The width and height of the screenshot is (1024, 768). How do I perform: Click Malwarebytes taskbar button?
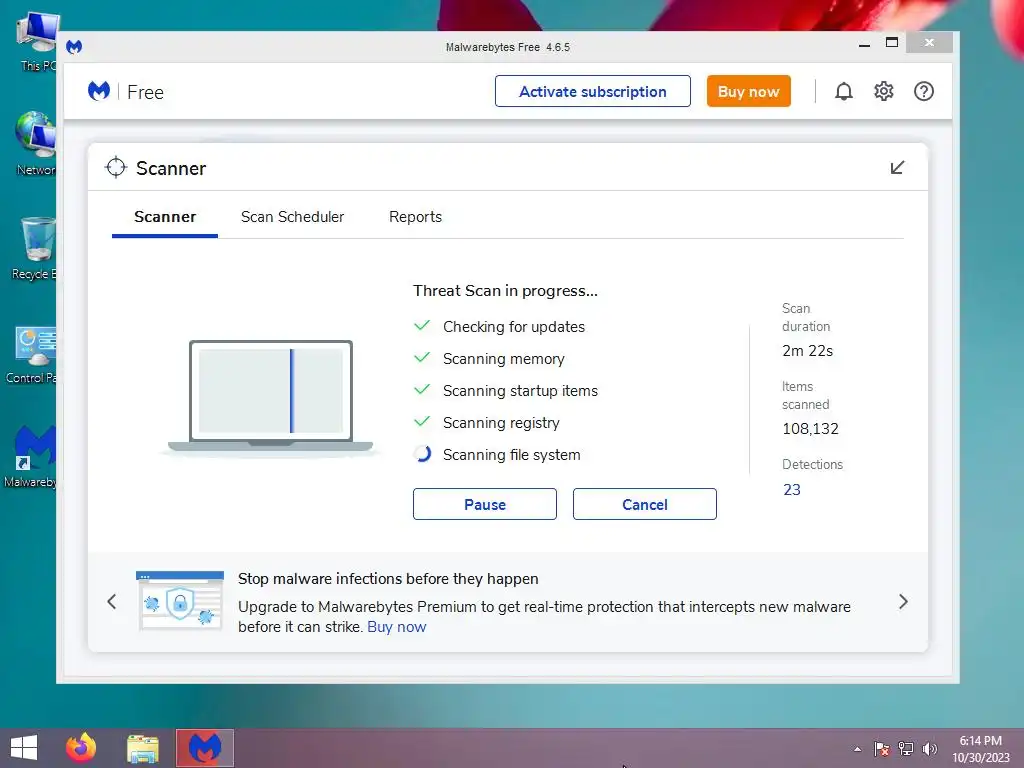[204, 748]
